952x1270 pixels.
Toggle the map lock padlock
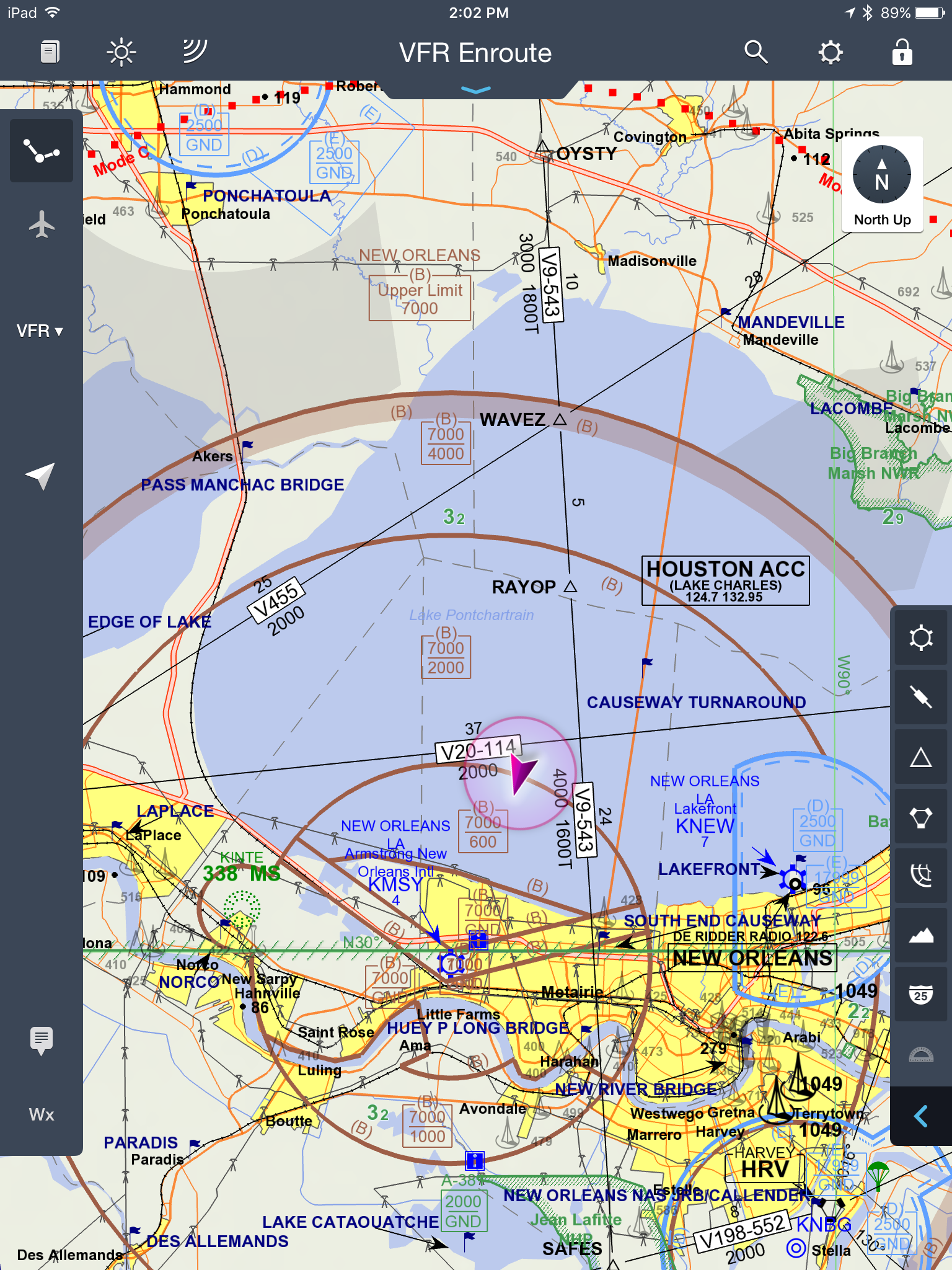902,53
